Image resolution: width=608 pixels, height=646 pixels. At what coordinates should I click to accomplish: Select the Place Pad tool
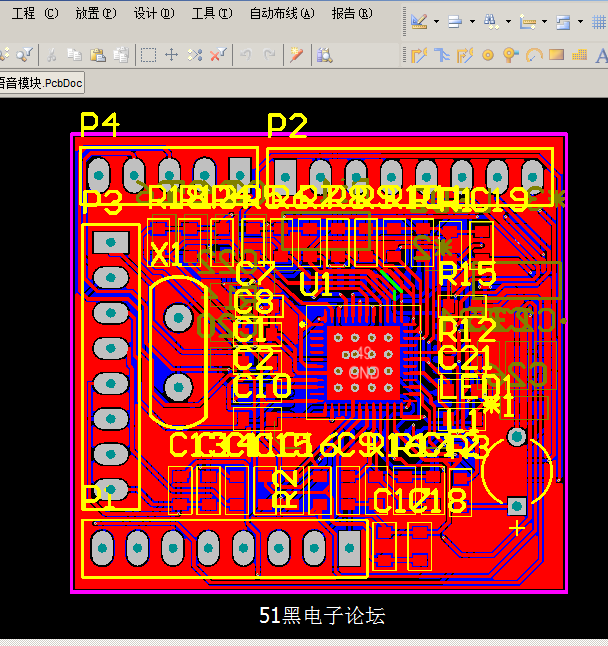click(488, 54)
